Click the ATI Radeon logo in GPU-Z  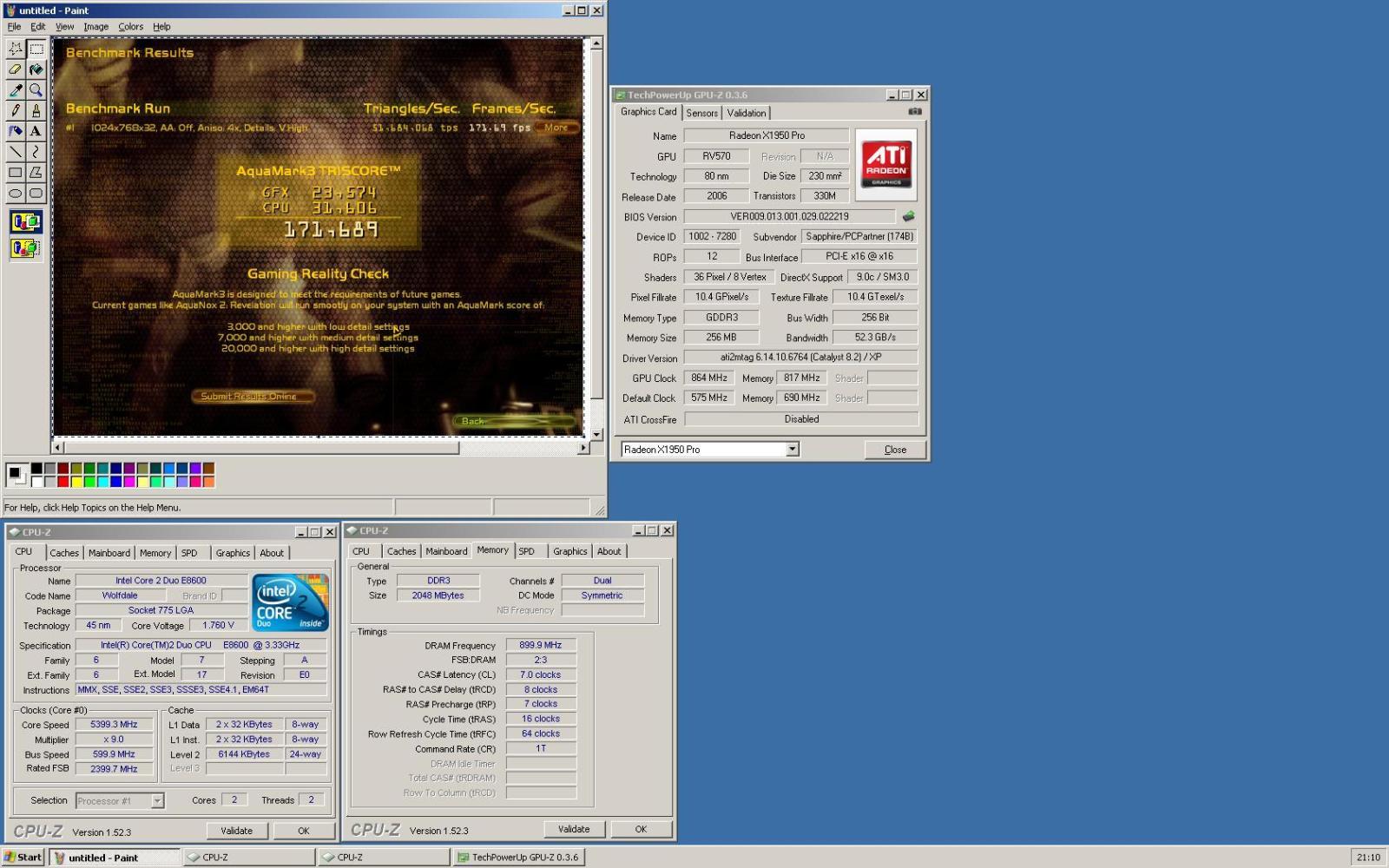(x=885, y=165)
